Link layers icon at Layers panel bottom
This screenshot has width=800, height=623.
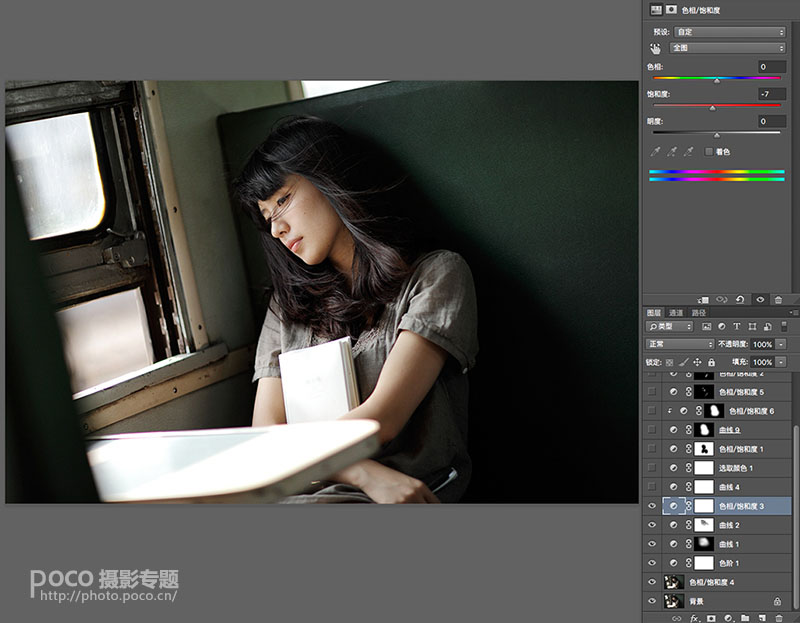[677, 618]
